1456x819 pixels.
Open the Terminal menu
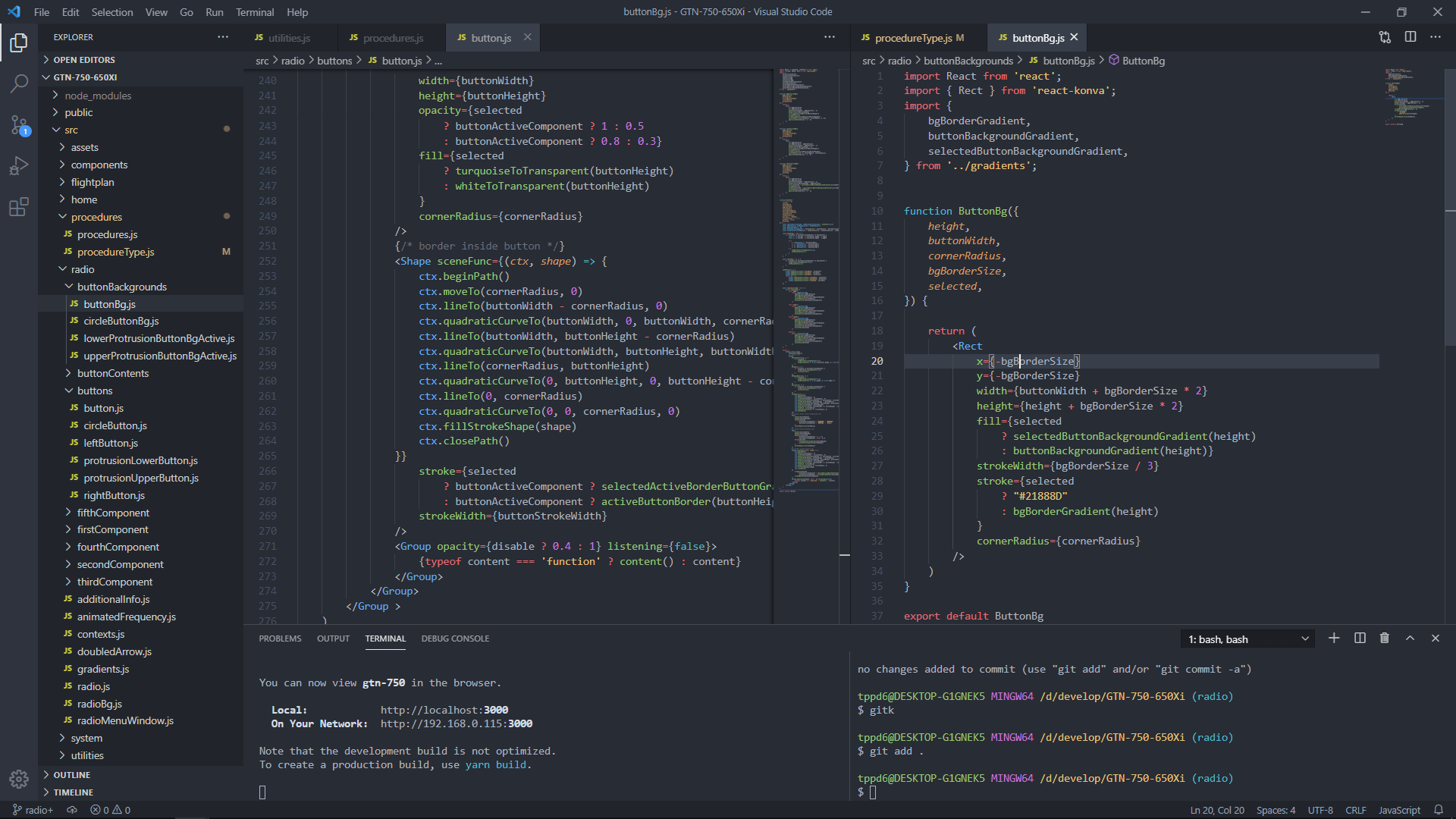pos(254,12)
